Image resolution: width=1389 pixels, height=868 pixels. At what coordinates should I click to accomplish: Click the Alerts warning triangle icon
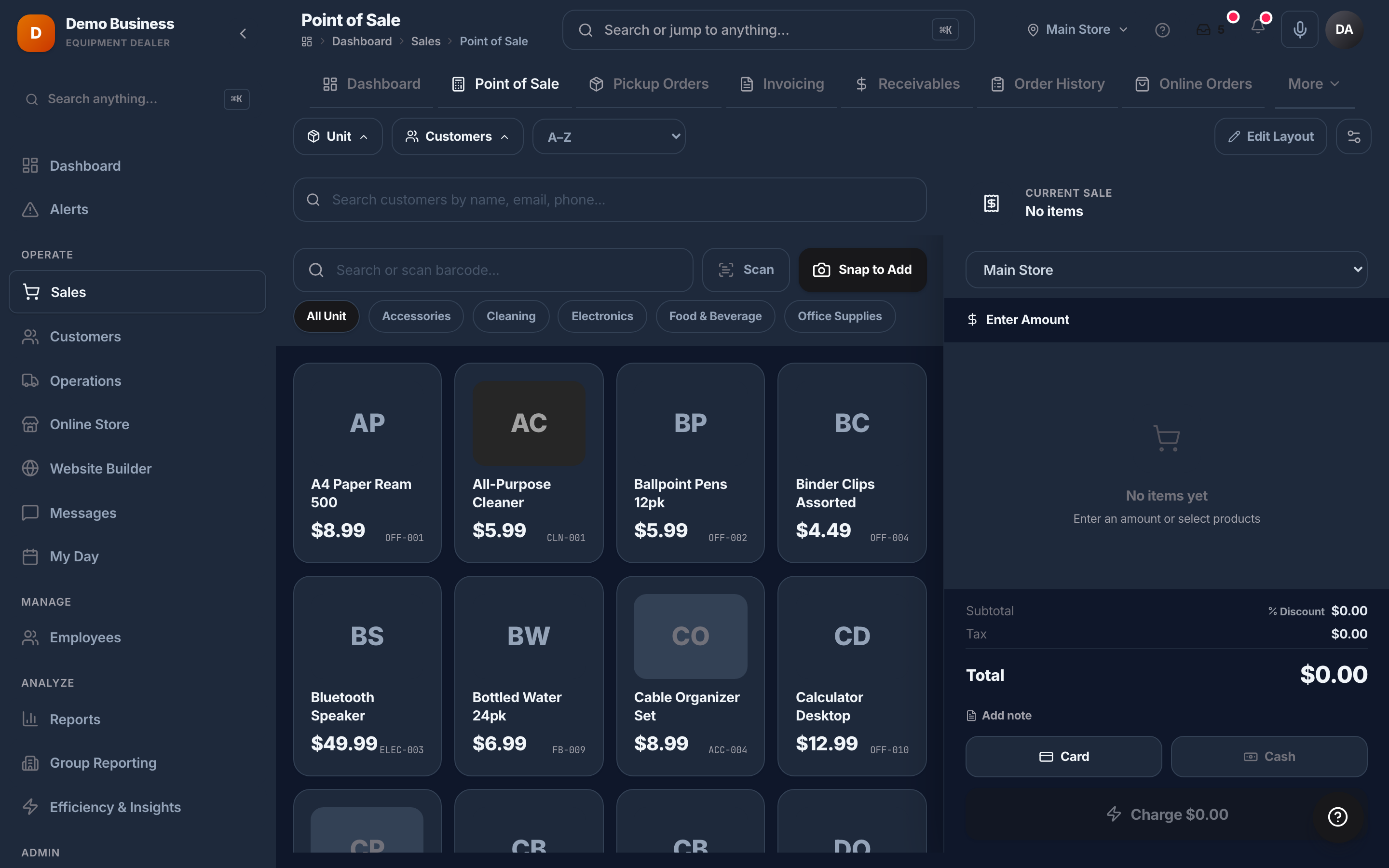coord(30,210)
